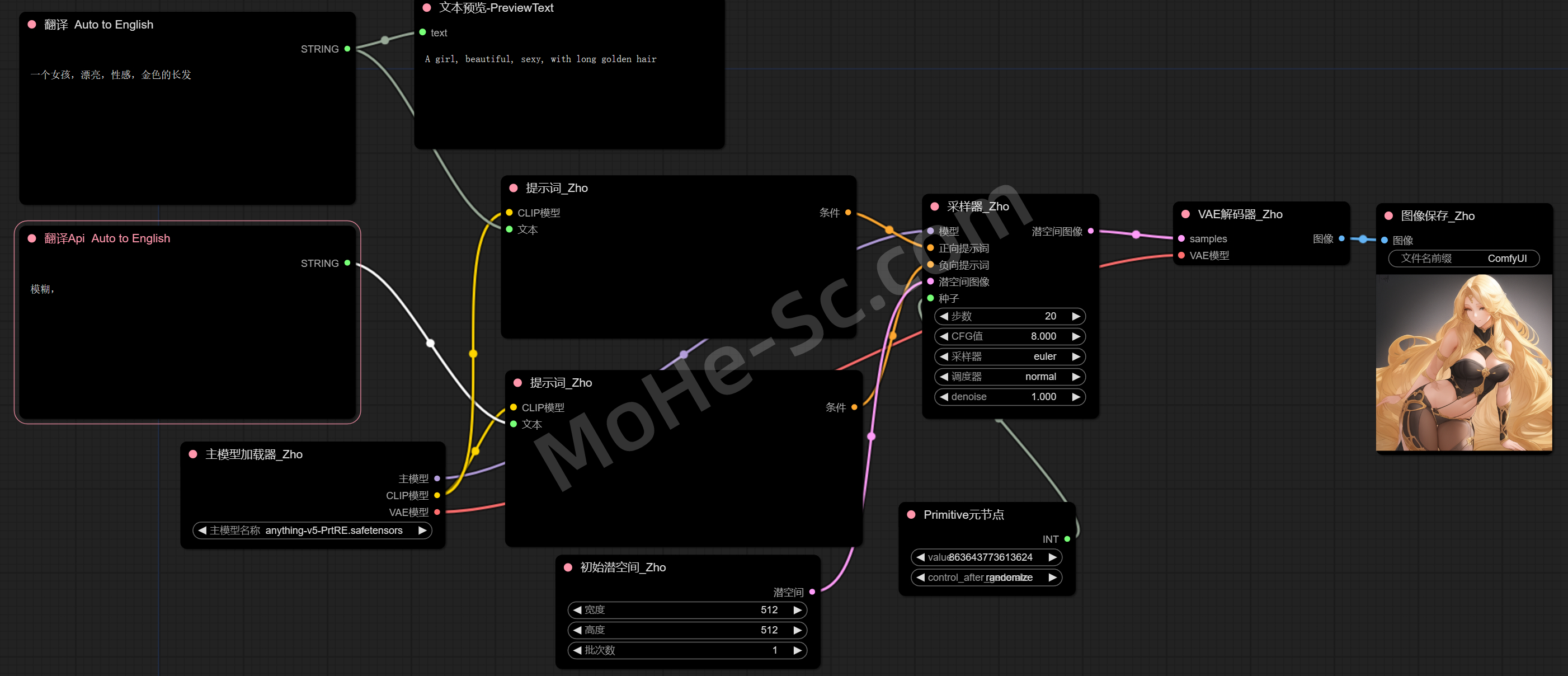Open the 主模型名称 anything-v5 checkpoint selector
Screen dimensions: 1568x676
coord(312,531)
